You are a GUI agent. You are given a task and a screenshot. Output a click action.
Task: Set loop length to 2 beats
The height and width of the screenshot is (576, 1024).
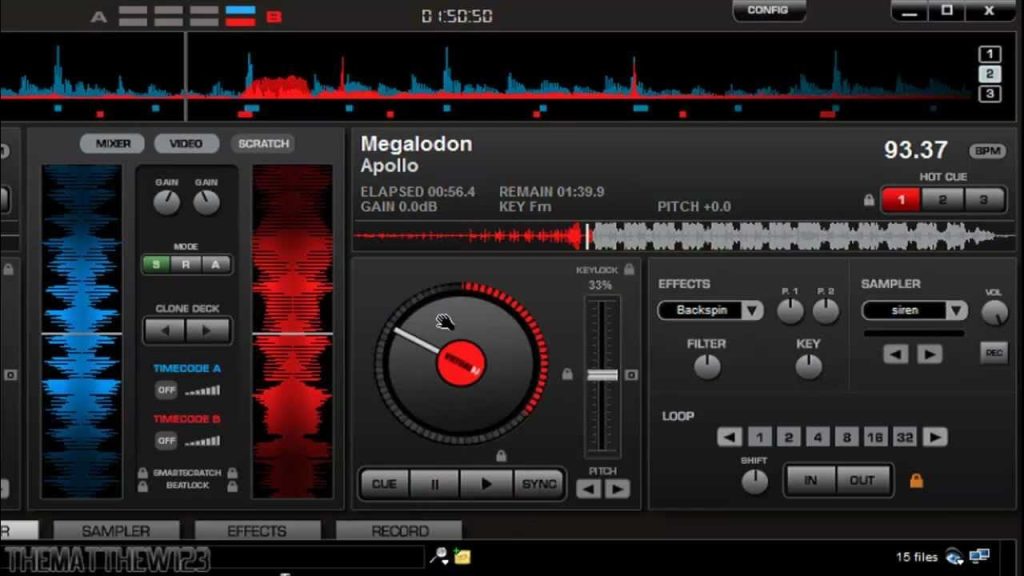(x=789, y=437)
